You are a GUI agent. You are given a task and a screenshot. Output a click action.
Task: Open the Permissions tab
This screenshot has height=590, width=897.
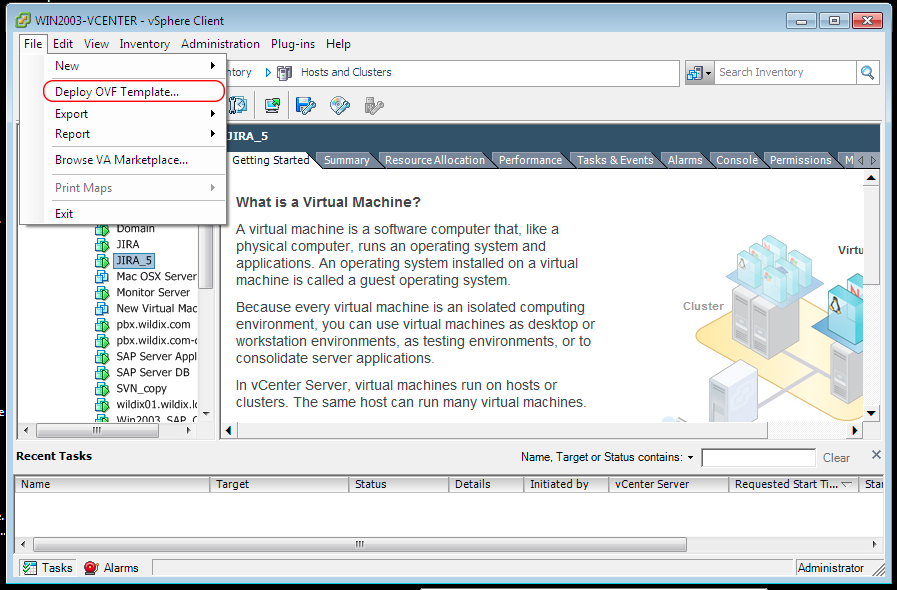click(x=800, y=160)
